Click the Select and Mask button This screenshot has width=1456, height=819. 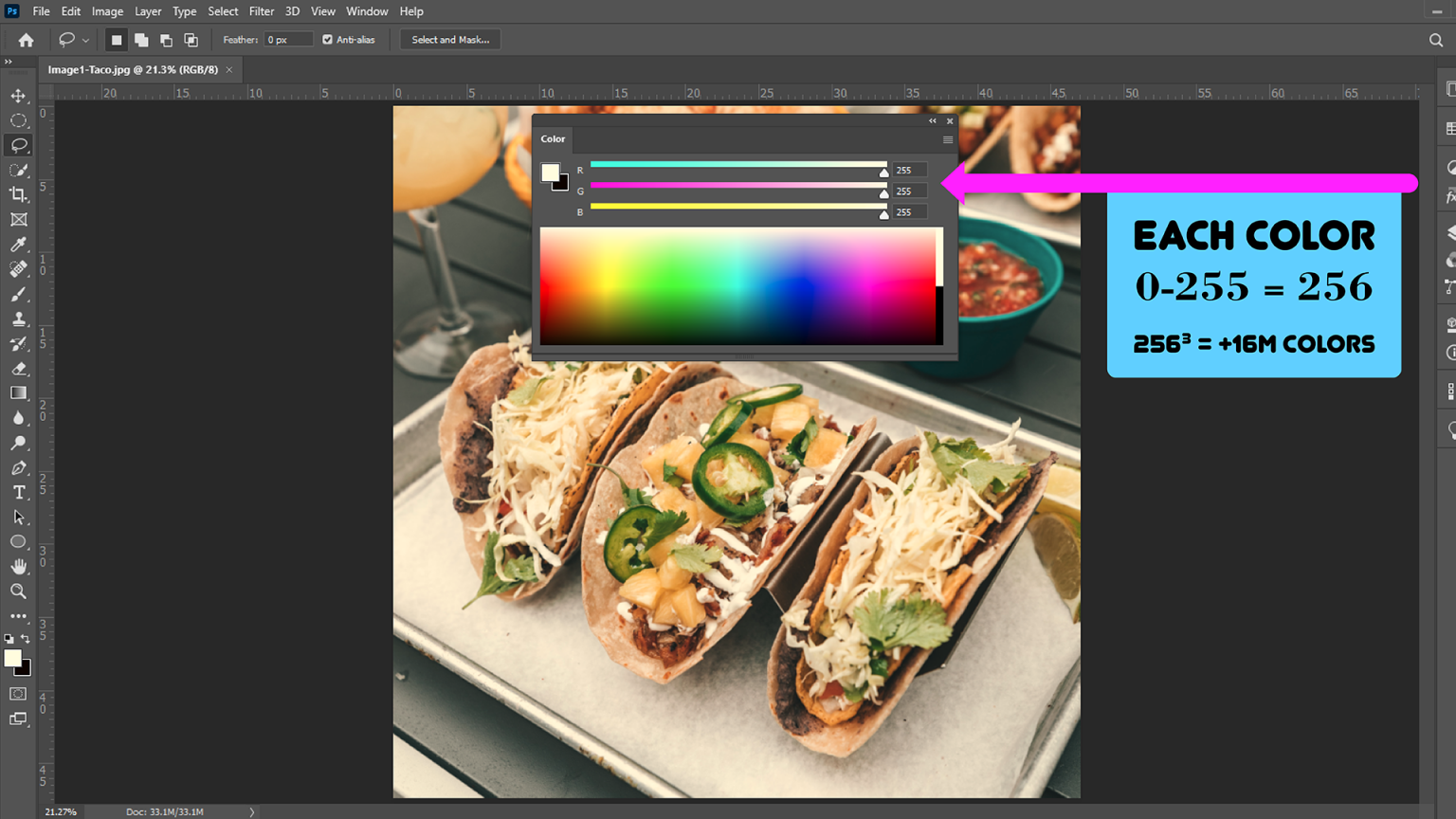(x=450, y=40)
